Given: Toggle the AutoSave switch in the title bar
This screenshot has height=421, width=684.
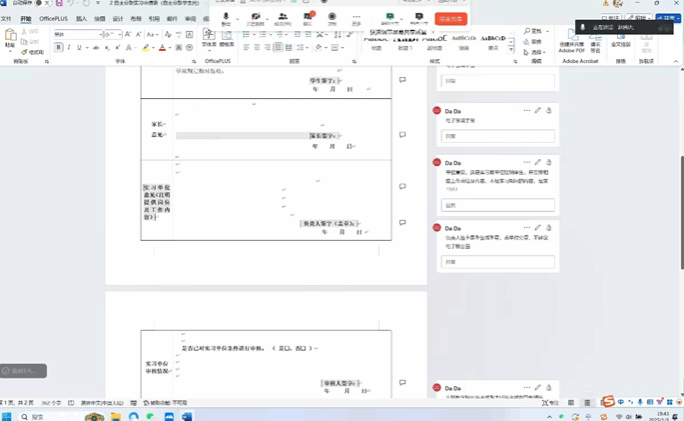Looking at the screenshot, I should [40, 4].
